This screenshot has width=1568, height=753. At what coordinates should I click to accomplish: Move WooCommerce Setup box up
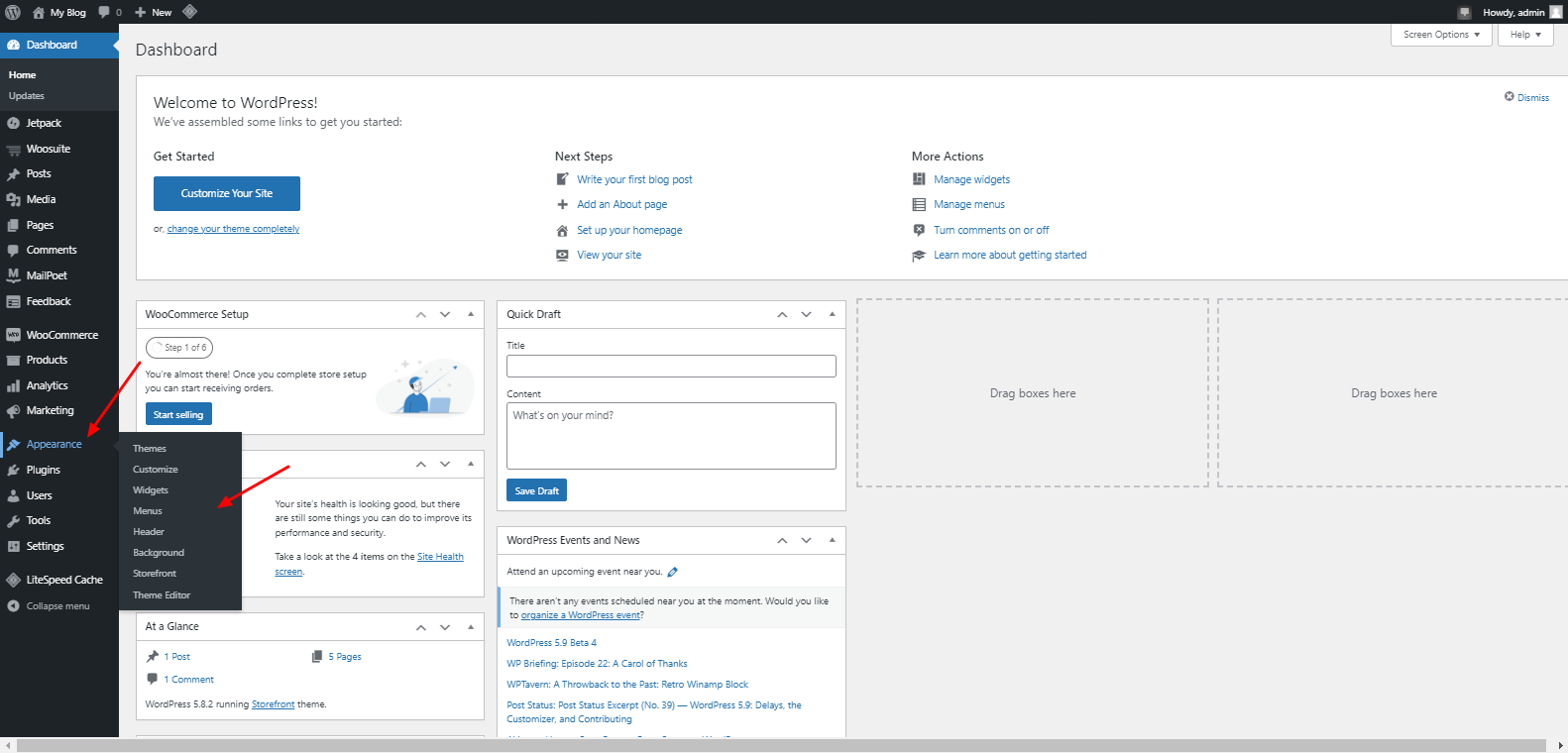(x=421, y=314)
